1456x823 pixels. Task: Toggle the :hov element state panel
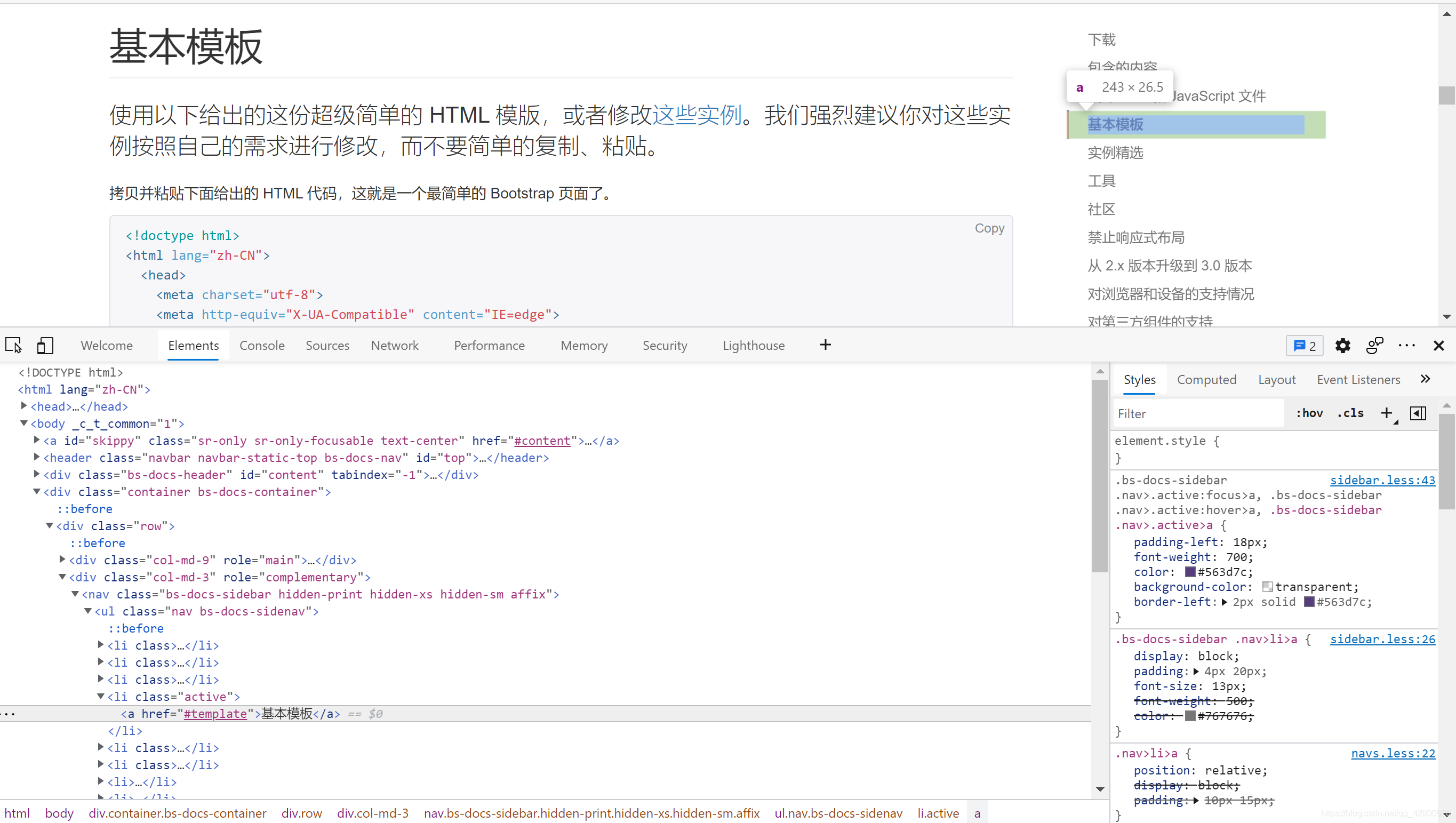coord(1309,413)
